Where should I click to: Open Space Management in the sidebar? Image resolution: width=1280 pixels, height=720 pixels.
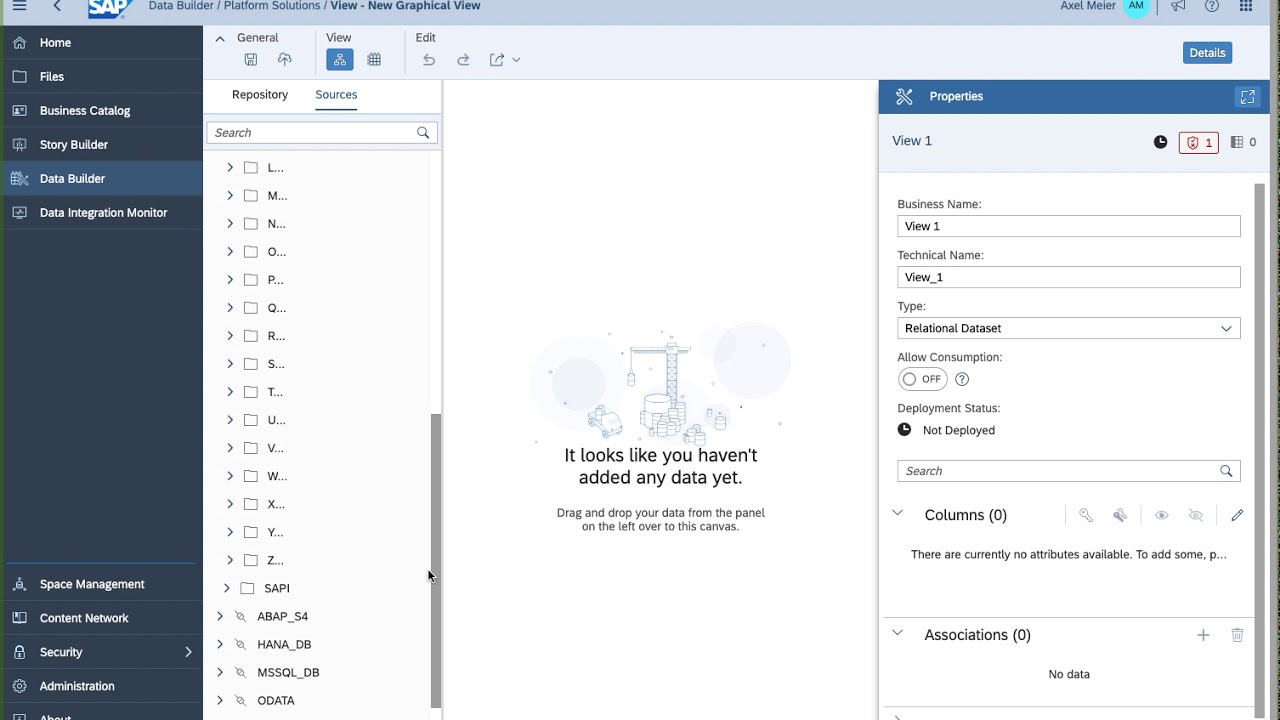coord(101,584)
